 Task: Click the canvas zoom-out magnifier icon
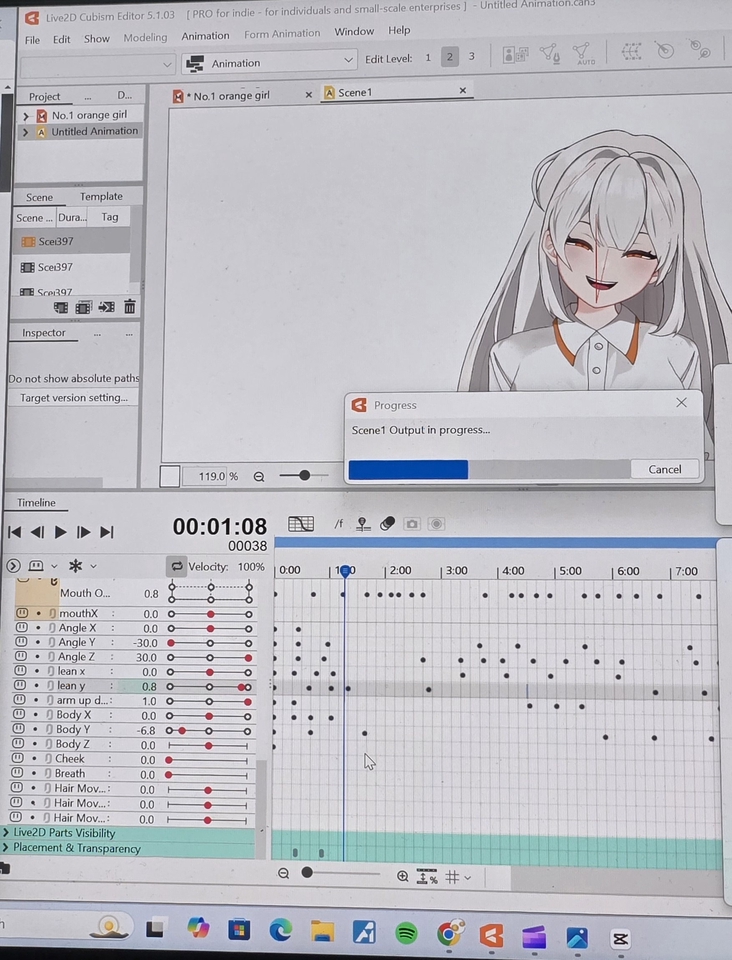(x=260, y=477)
